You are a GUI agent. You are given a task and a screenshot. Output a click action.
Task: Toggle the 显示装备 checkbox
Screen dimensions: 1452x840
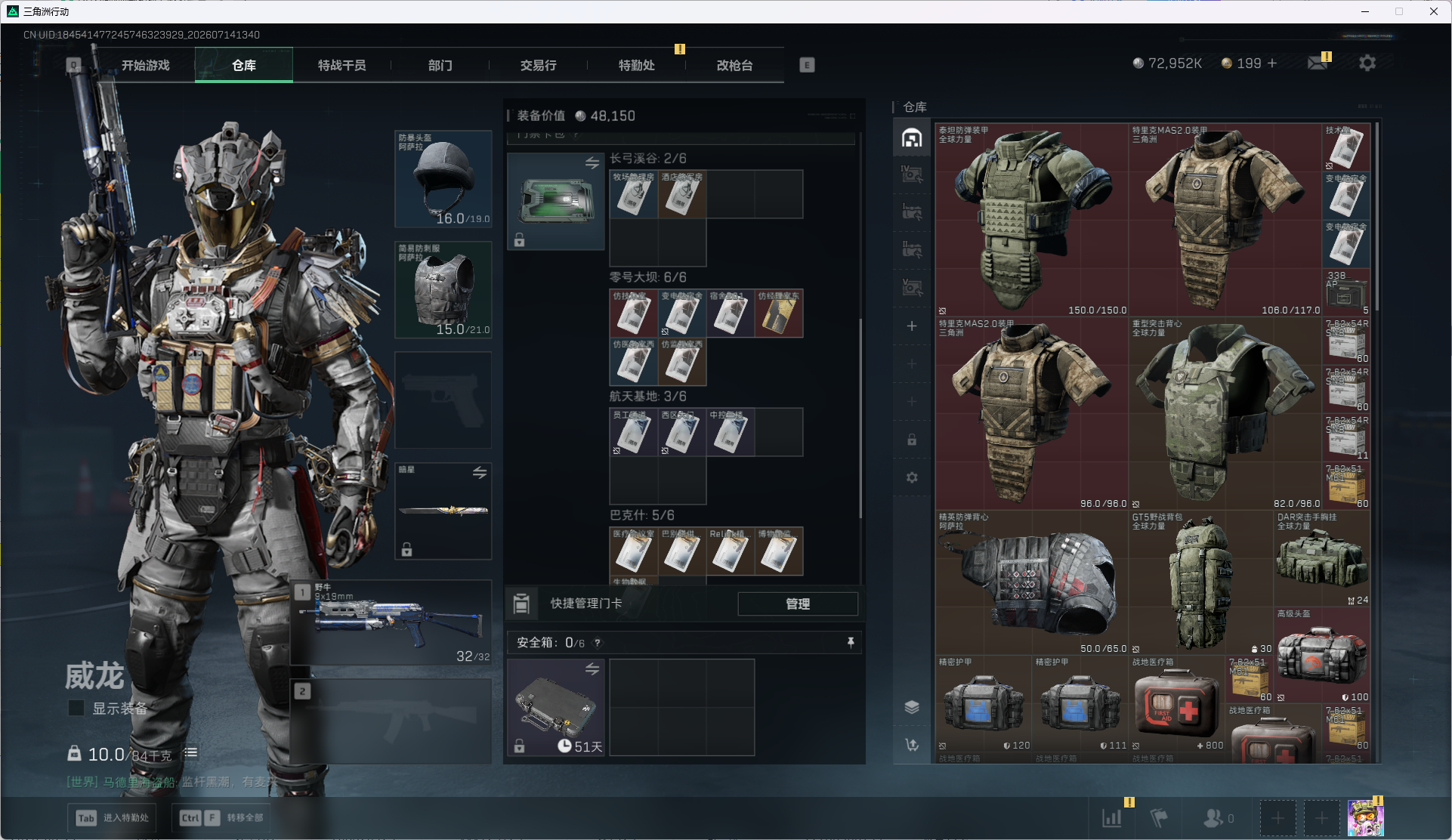76,708
